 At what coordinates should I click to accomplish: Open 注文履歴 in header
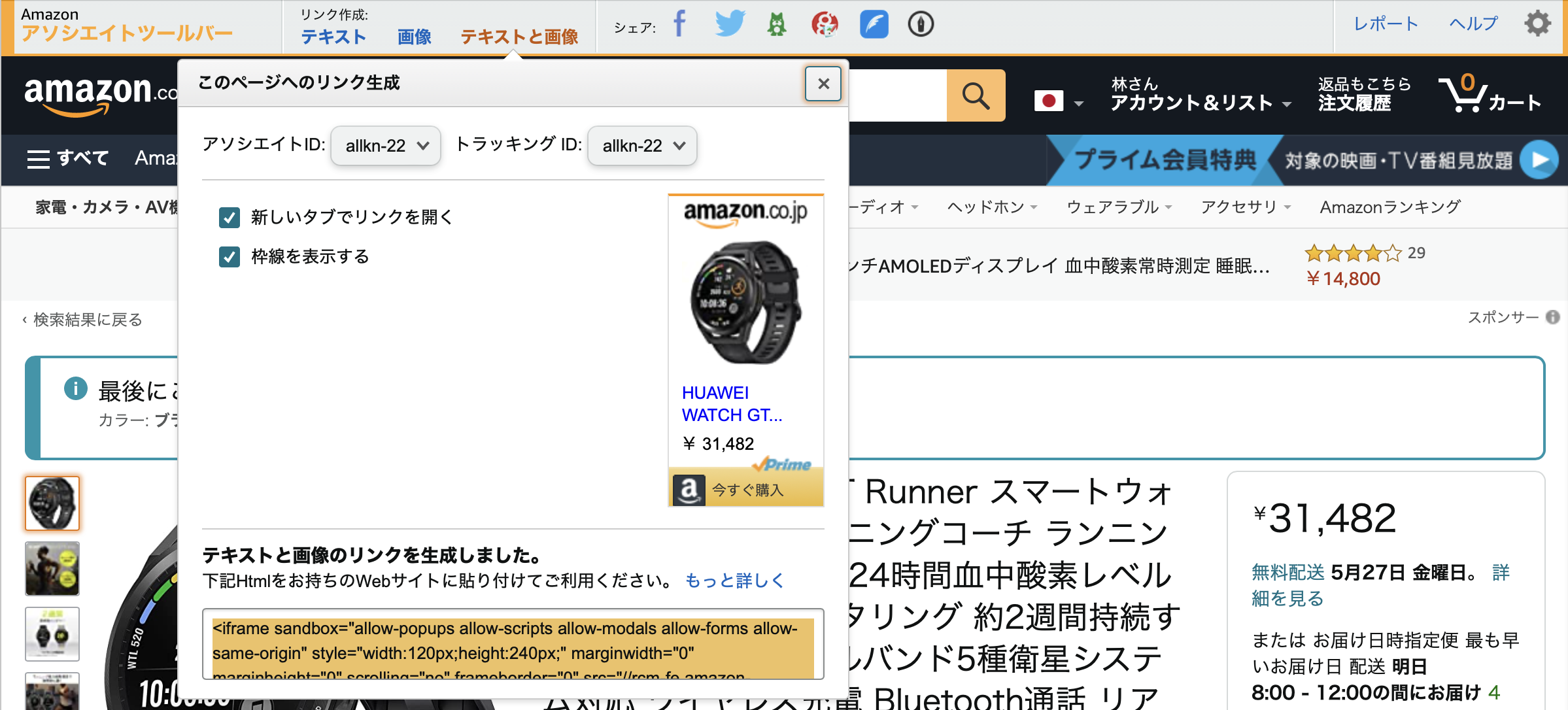point(1355,103)
